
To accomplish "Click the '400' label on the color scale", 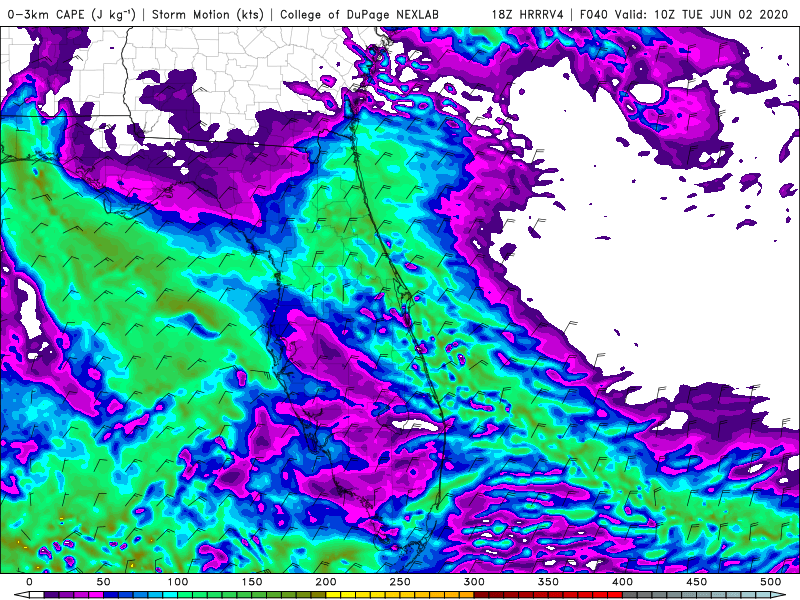I will [x=622, y=582].
